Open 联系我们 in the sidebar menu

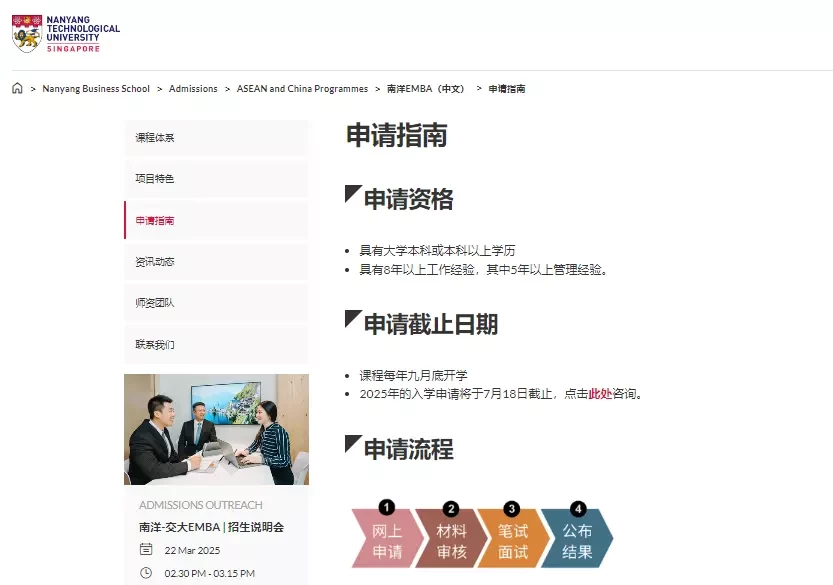coord(216,344)
